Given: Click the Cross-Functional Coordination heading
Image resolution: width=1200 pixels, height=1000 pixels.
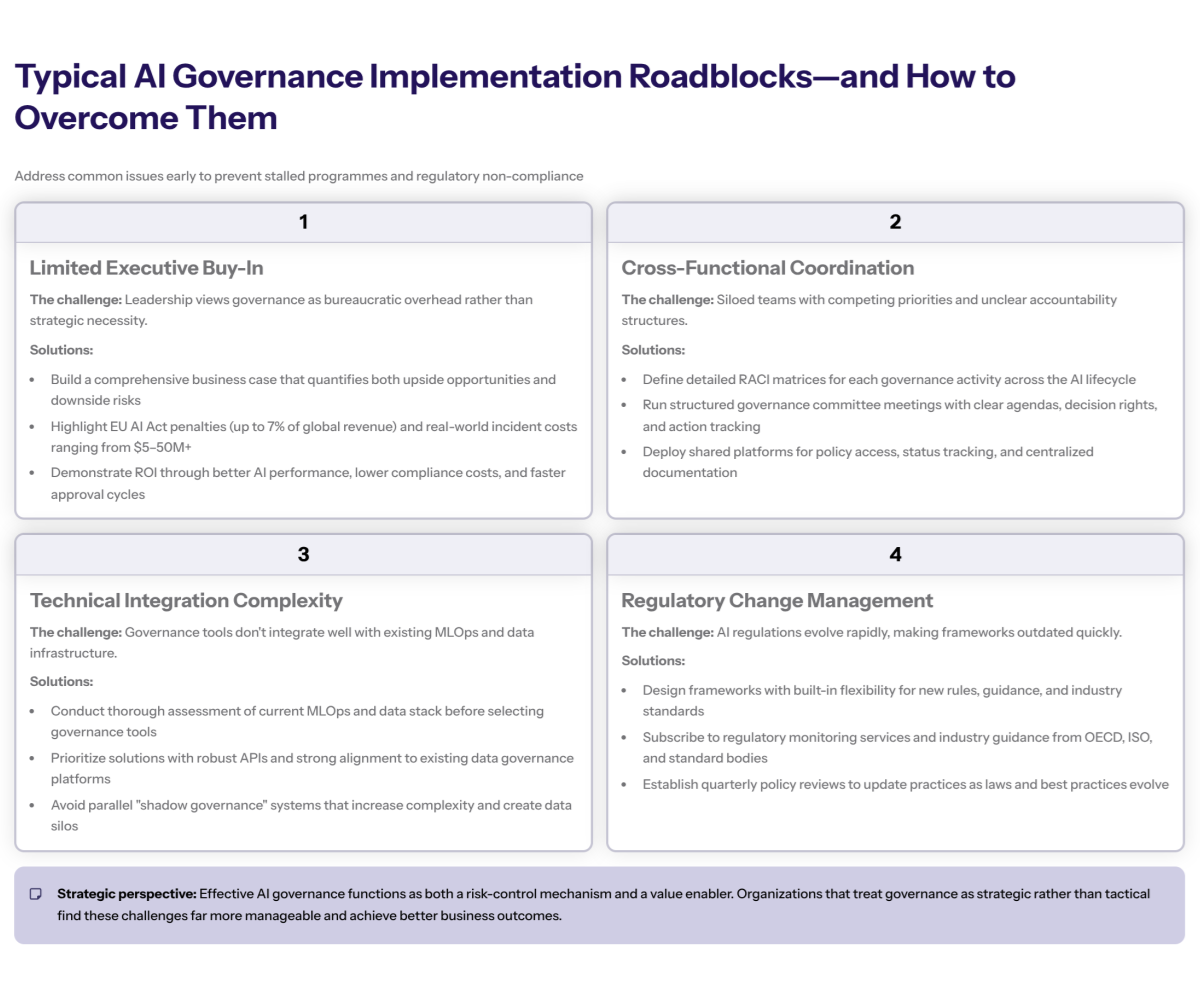Looking at the screenshot, I should [767, 268].
